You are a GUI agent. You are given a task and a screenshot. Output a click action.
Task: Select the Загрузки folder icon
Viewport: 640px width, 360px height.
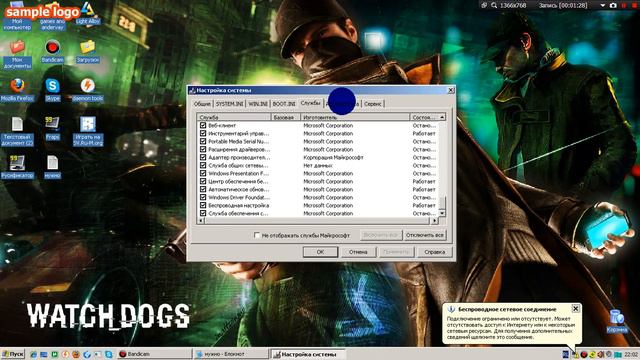[87, 51]
